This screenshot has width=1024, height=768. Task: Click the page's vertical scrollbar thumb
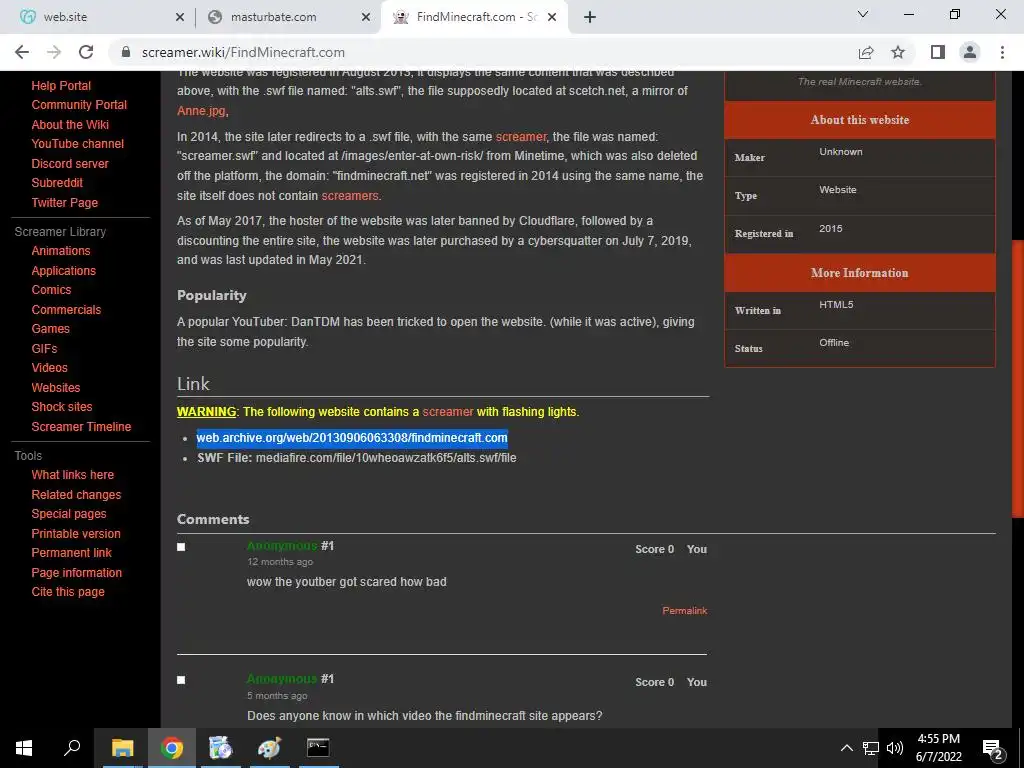pyautogui.click(x=1017, y=379)
